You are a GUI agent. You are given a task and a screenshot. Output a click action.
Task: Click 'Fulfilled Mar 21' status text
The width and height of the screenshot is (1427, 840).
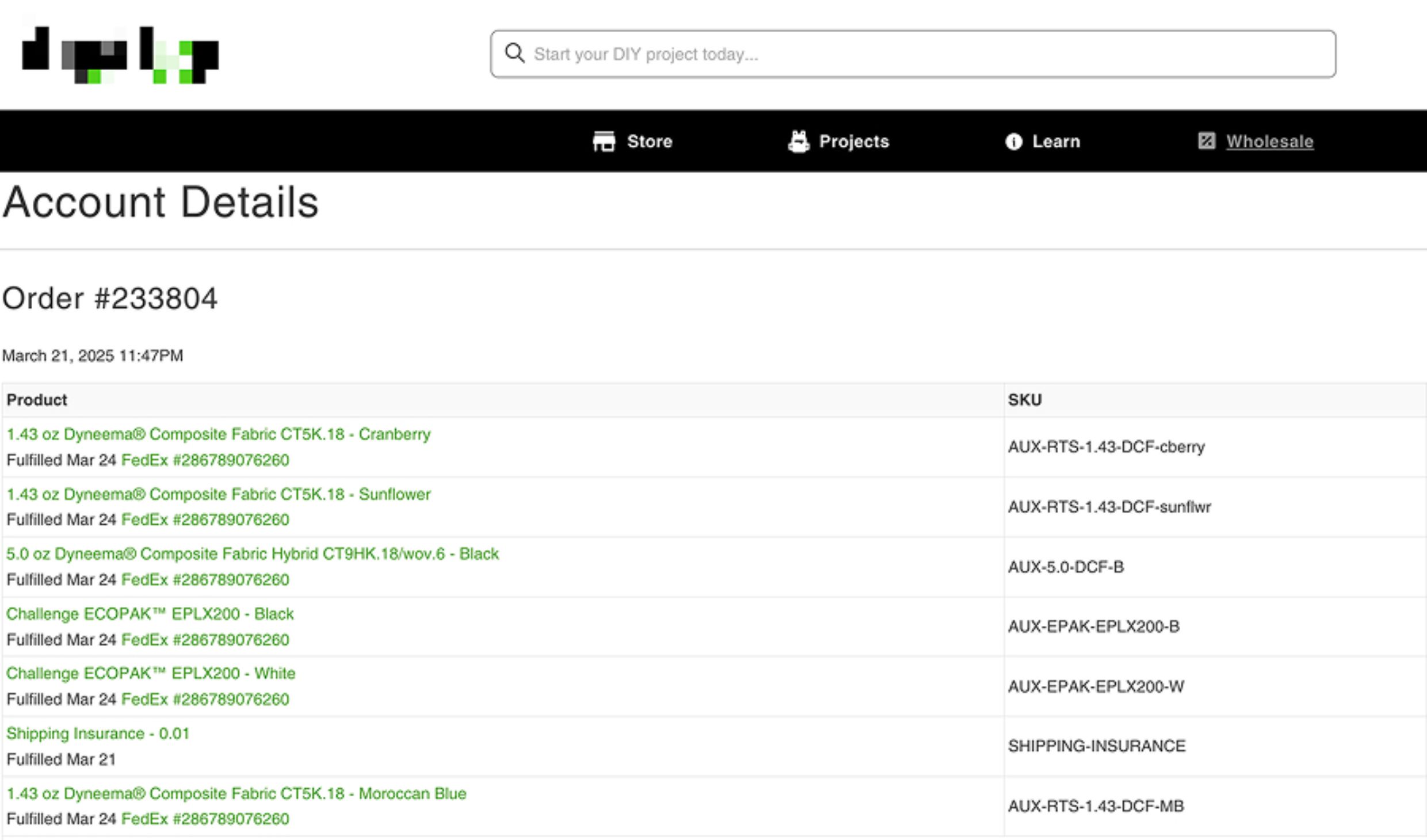click(61, 759)
